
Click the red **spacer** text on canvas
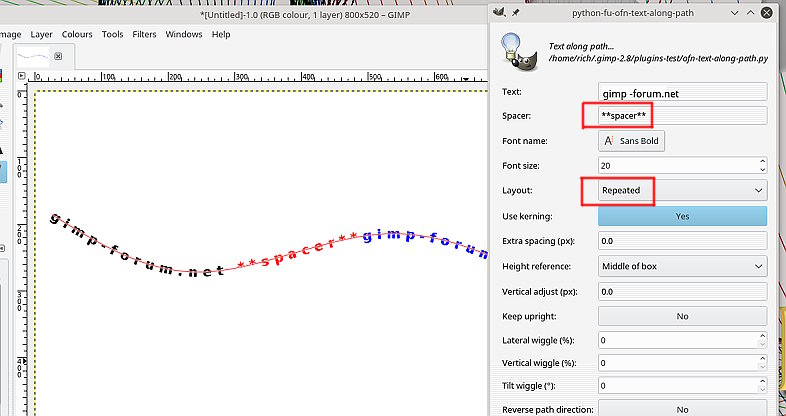coord(298,252)
